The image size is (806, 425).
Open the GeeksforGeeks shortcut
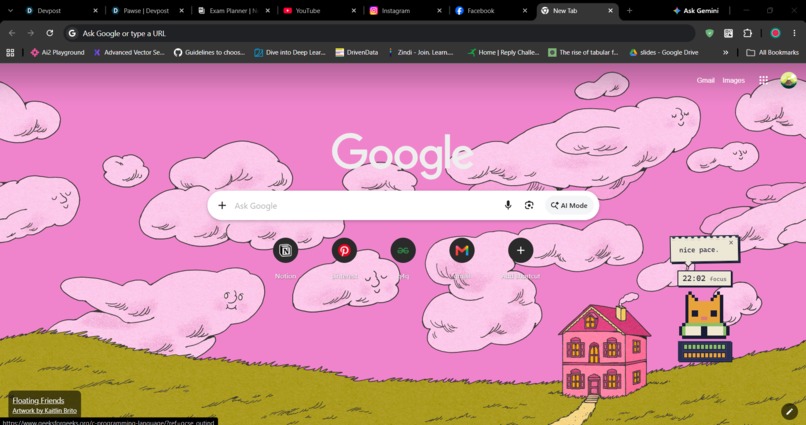click(x=403, y=250)
